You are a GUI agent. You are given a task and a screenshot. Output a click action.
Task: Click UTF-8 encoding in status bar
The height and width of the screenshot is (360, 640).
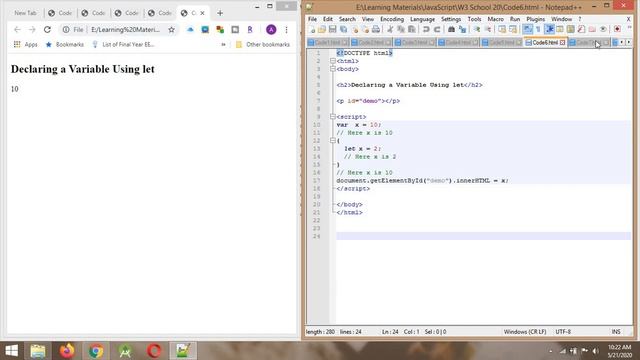click(x=563, y=332)
